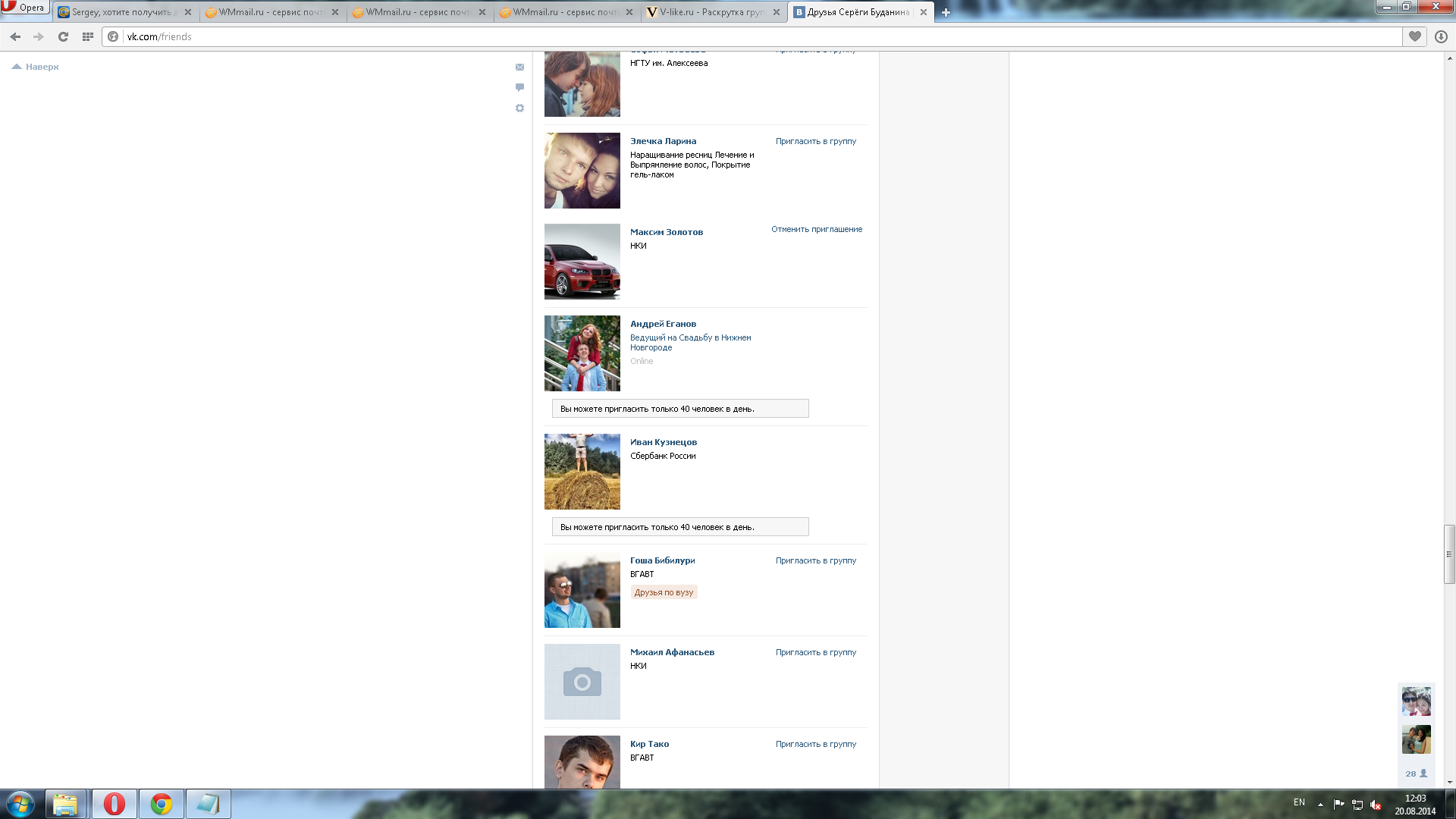Click the 'НГТУ им. Алексеева' text
This screenshot has height=819, width=1456.
click(669, 63)
